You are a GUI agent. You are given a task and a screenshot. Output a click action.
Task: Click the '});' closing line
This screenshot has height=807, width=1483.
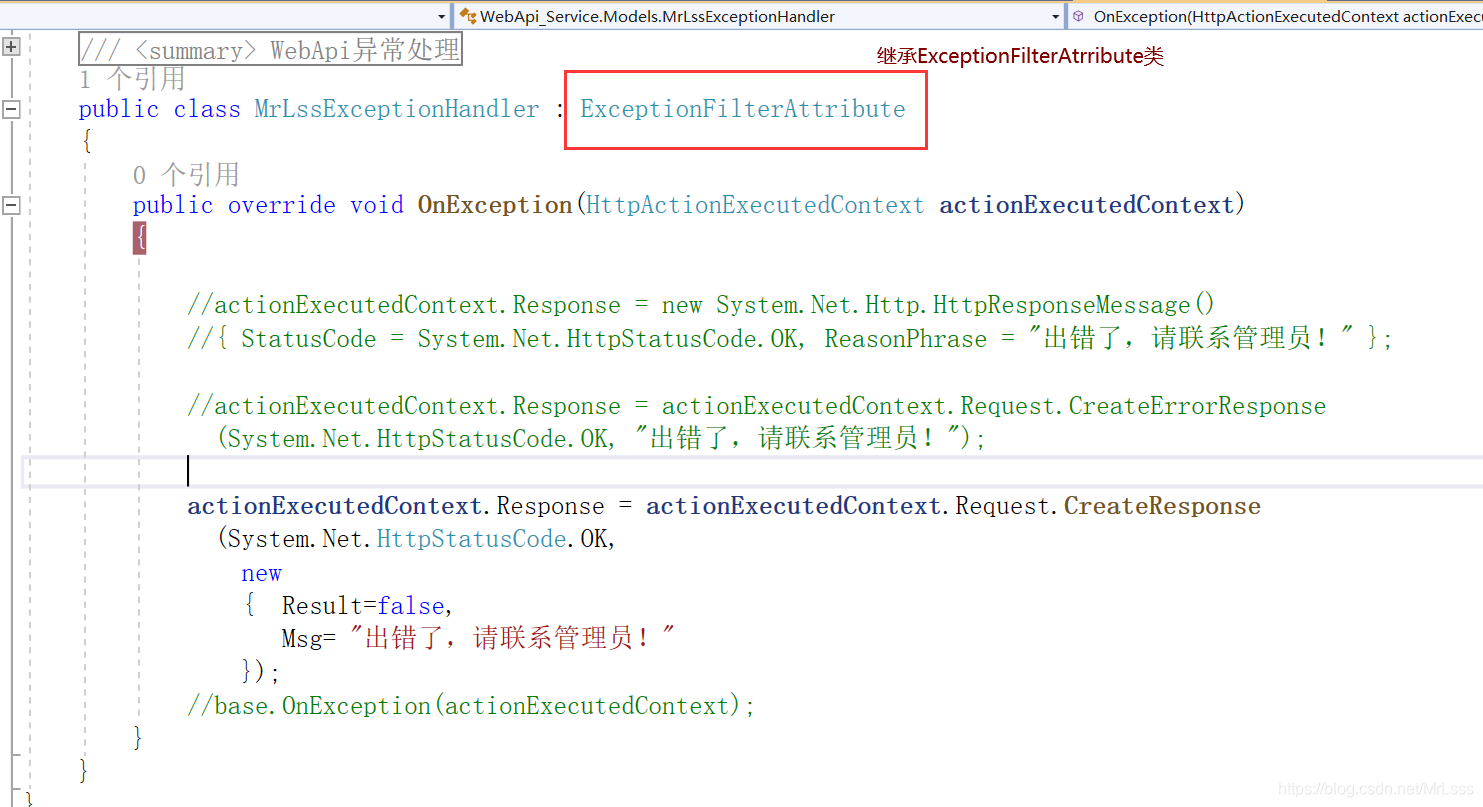(x=261, y=671)
